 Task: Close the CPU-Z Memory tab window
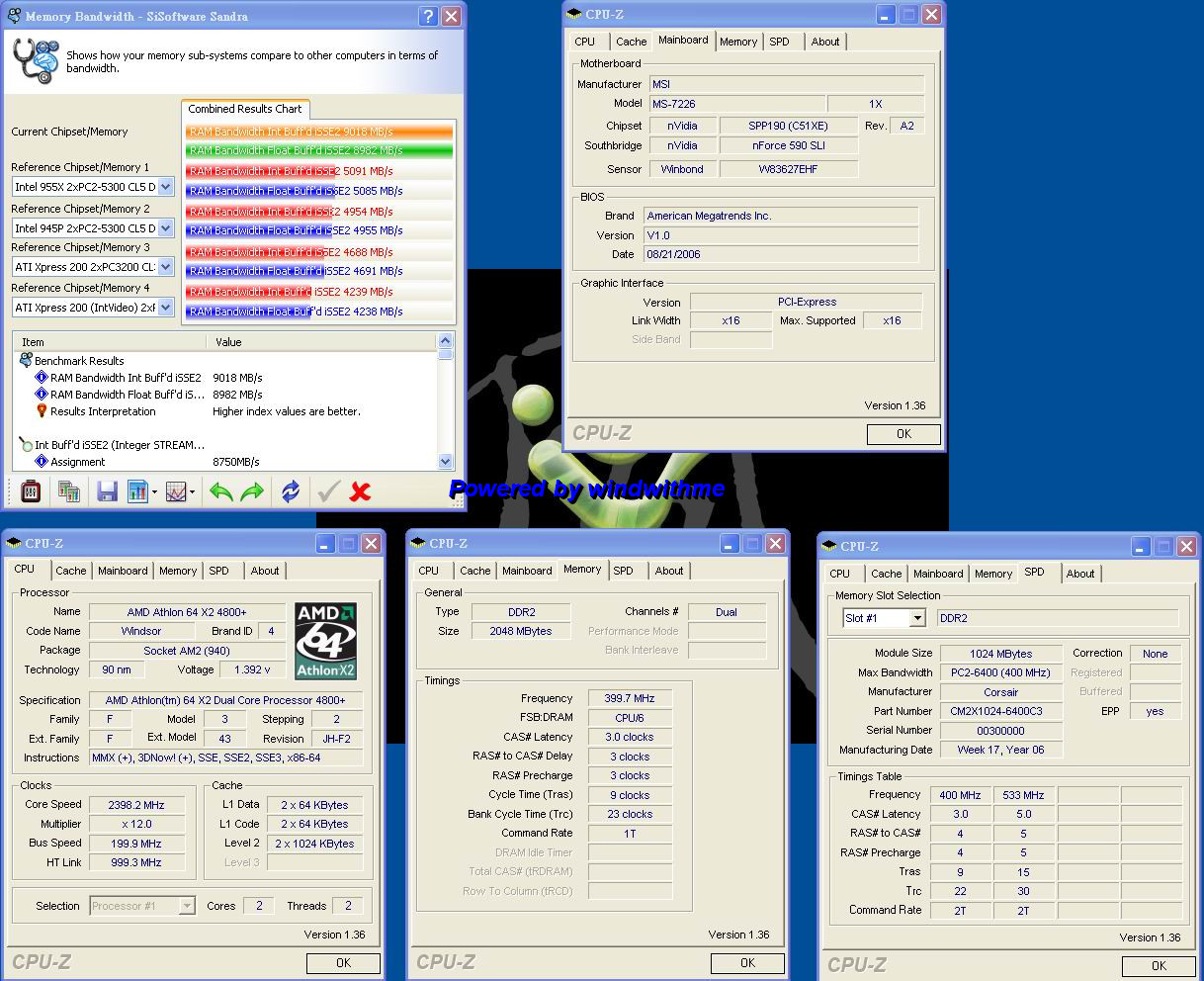click(776, 543)
